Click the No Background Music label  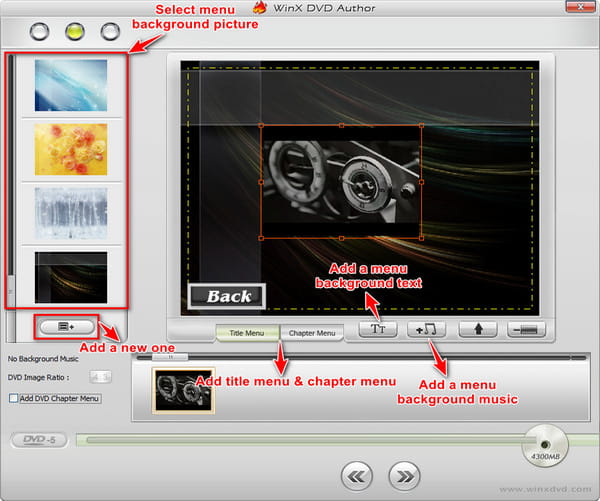(43, 359)
